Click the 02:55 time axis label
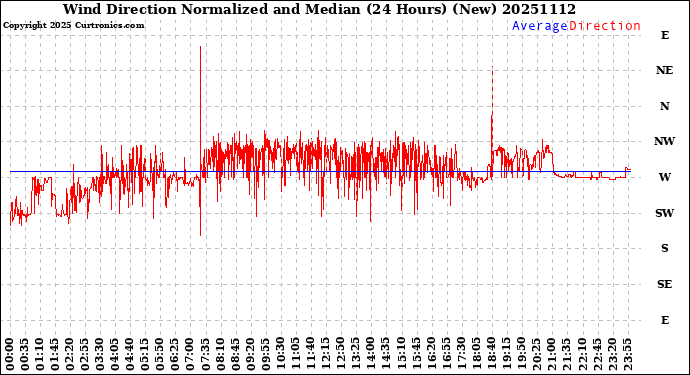 [85, 354]
